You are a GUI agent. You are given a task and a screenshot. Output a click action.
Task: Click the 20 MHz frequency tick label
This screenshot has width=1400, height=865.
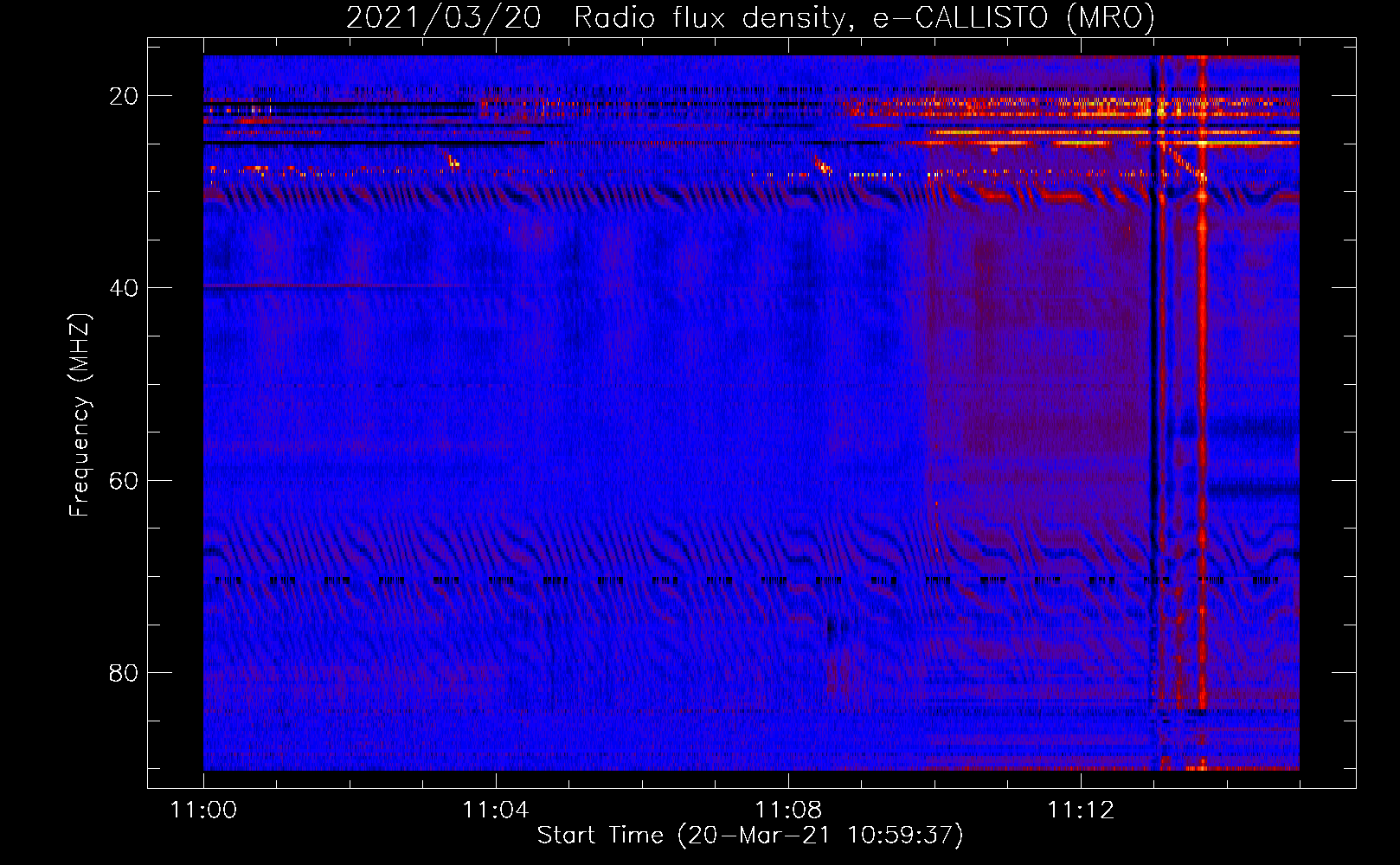pyautogui.click(x=124, y=96)
